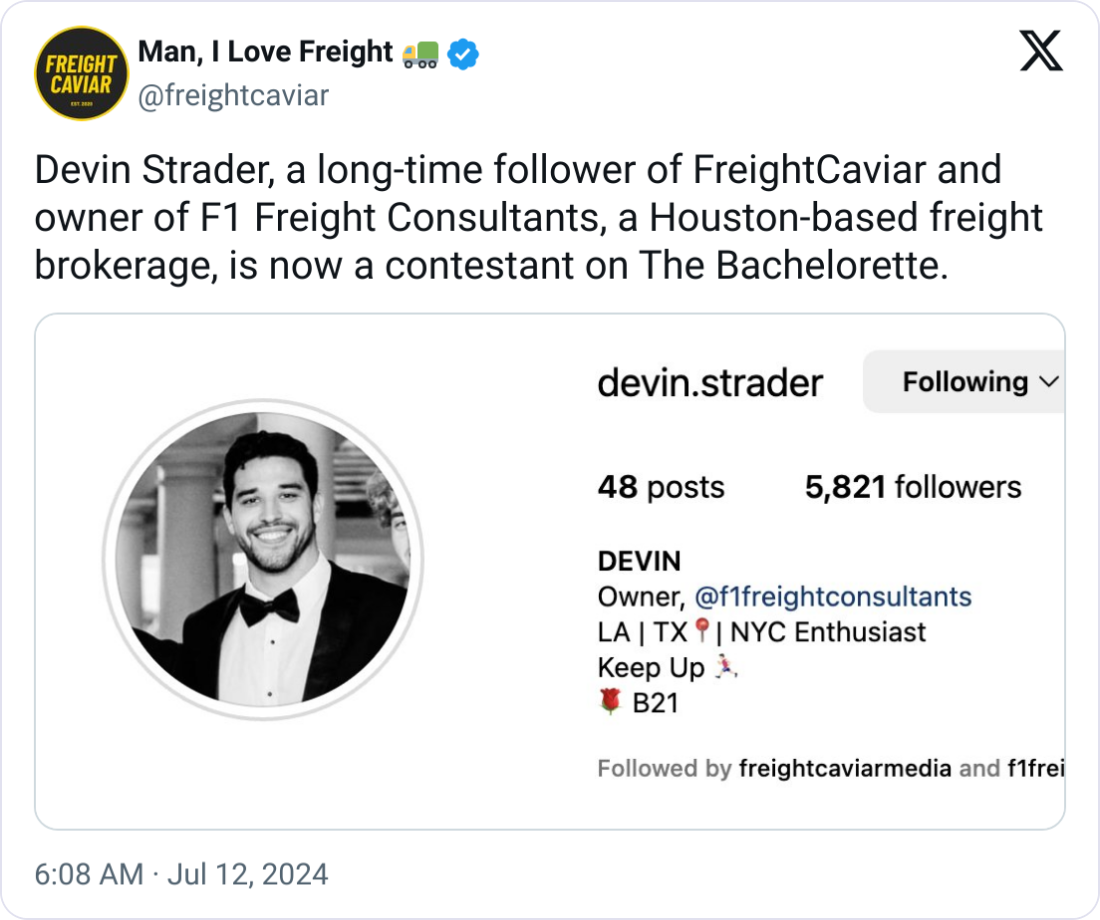This screenshot has height=920, width=1100.
Task: Open the @f1freightconsultants mention link
Action: (832, 597)
